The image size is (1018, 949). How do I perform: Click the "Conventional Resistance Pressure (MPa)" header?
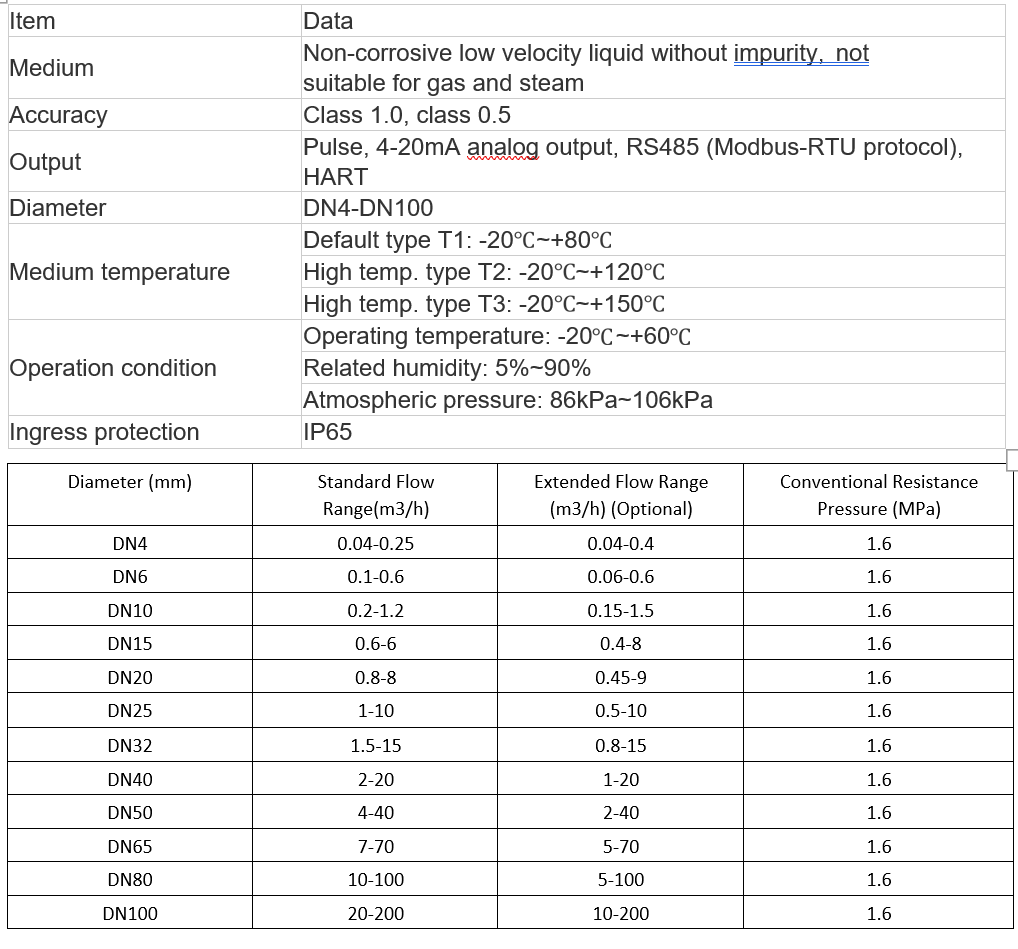878,494
